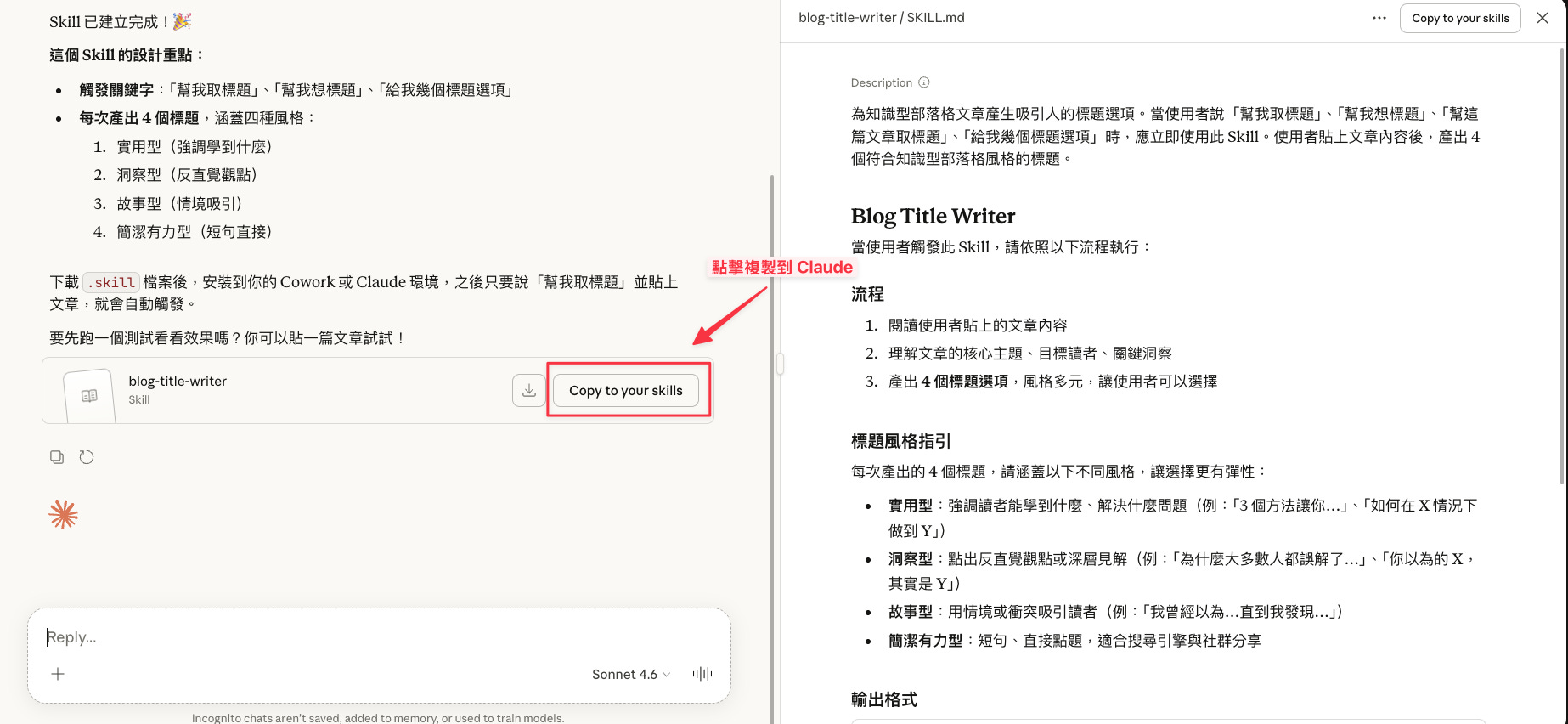1568x724 pixels.
Task: Click the 流程 section heading
Action: [867, 294]
